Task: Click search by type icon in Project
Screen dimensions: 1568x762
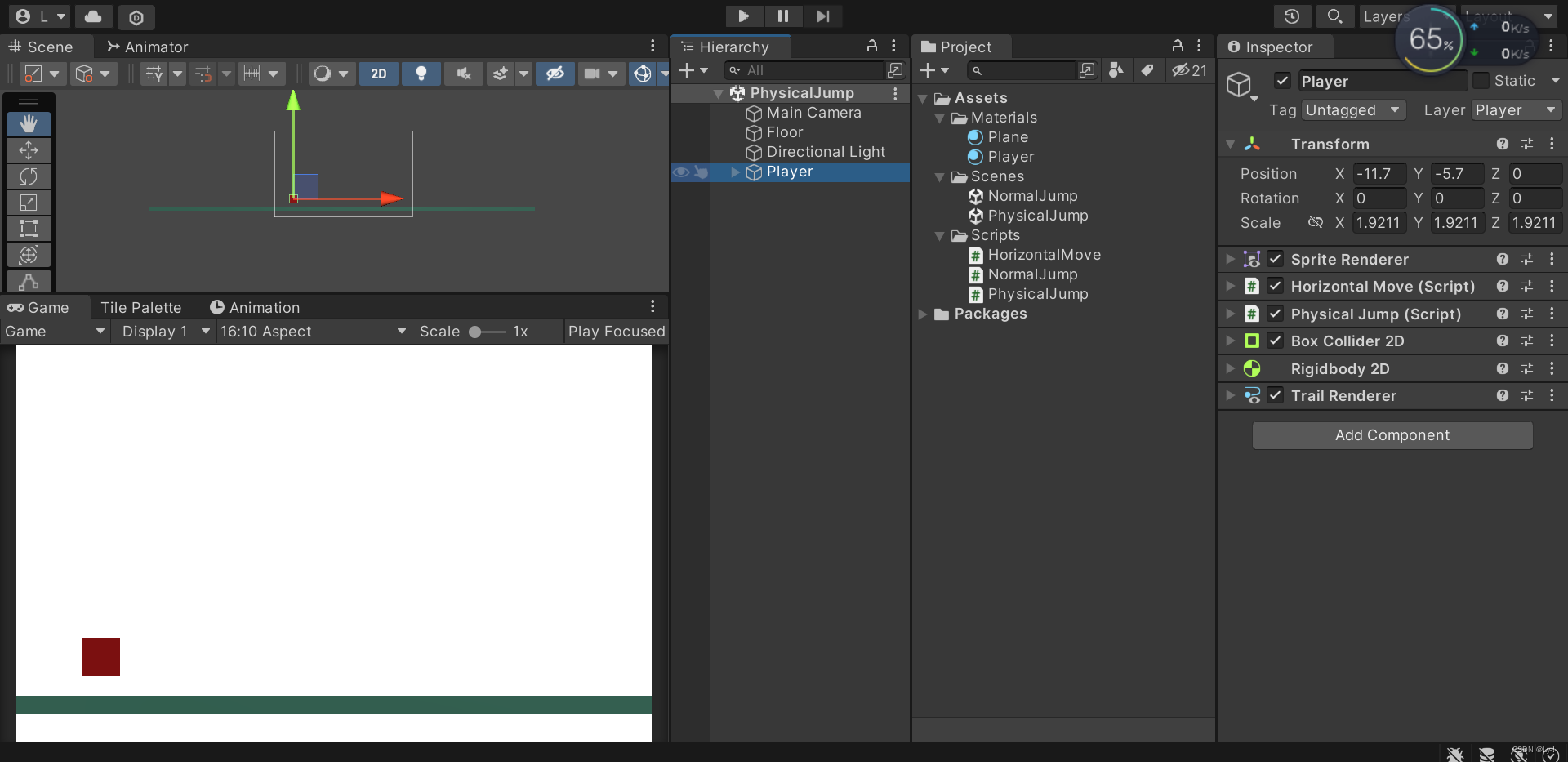Action: pos(1116,70)
